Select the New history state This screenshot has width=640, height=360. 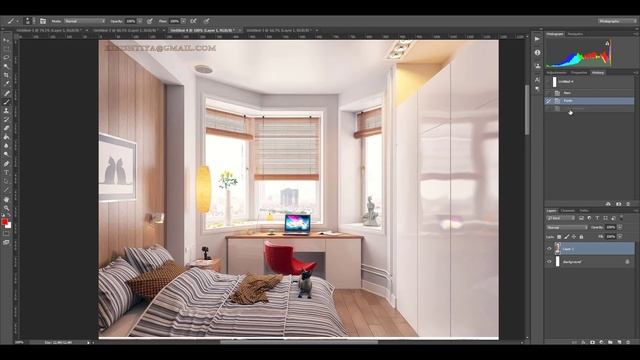coord(589,93)
